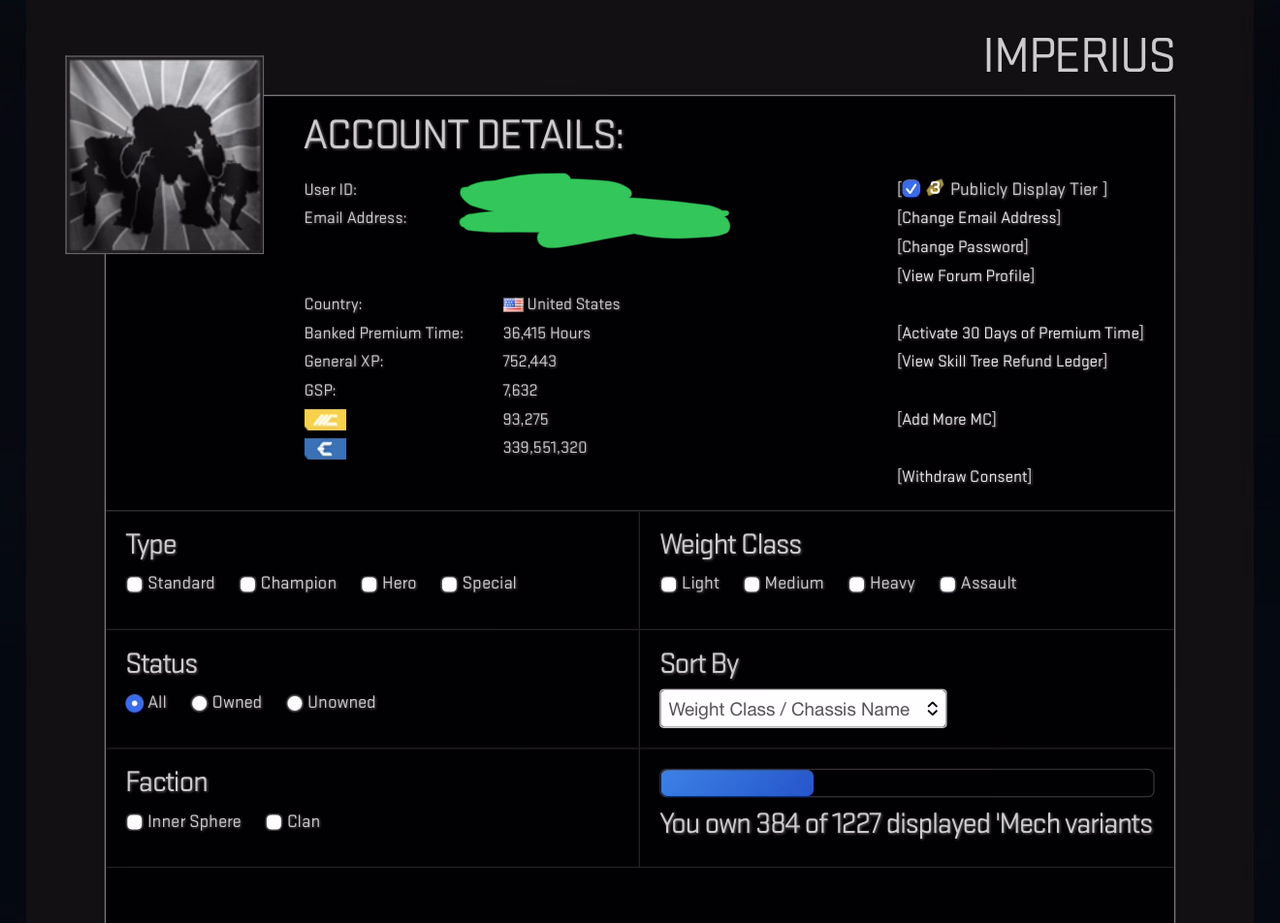Click the Email Address label
Screen dimensions: 1280x923
[x=355, y=218]
